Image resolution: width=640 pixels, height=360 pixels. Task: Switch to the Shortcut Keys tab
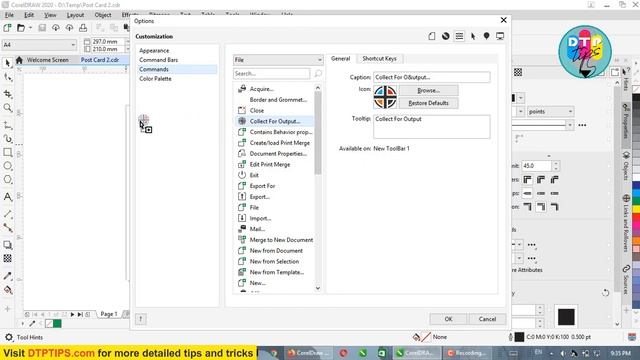[379, 58]
